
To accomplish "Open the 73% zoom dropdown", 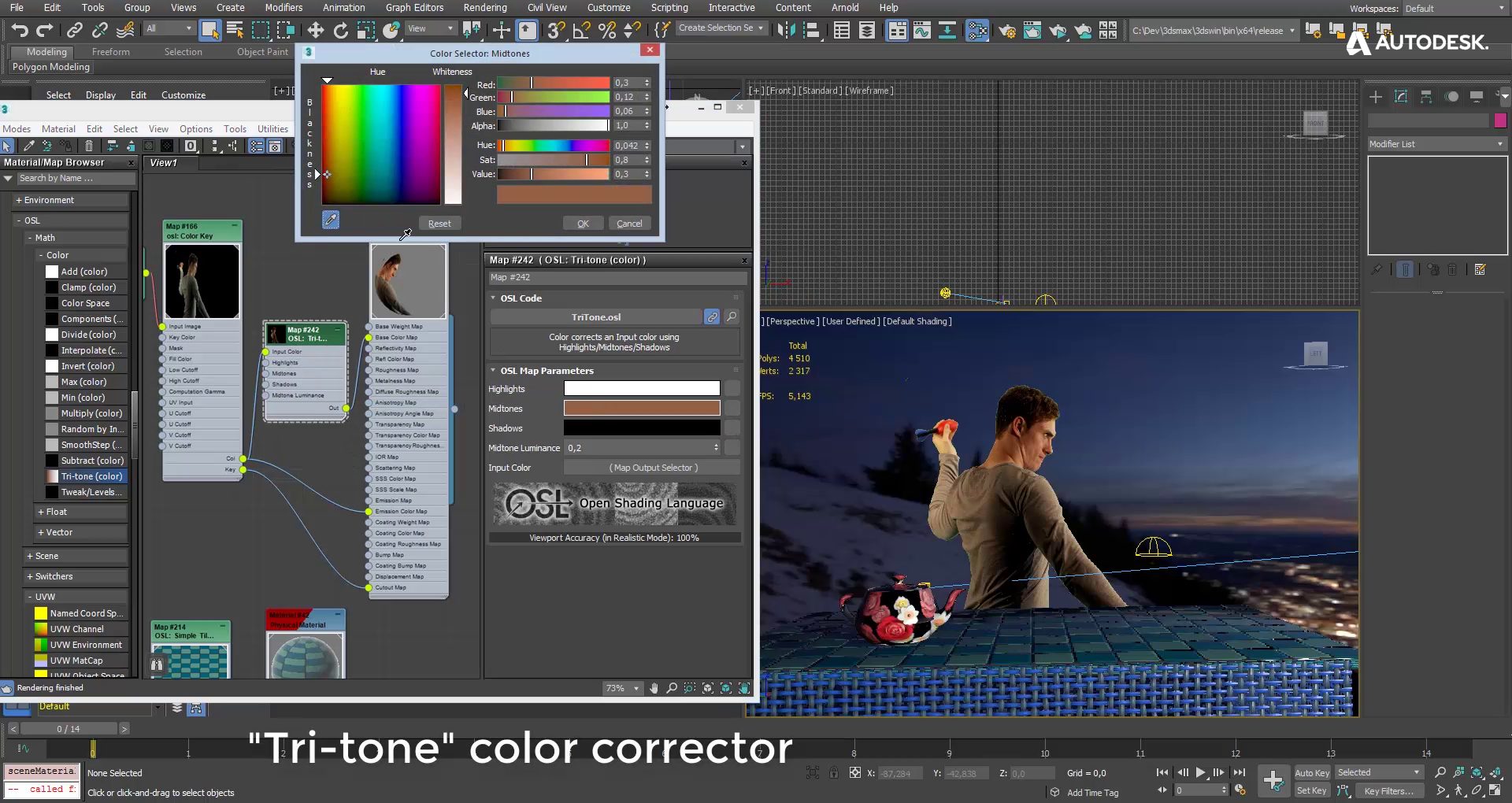I will pos(622,688).
